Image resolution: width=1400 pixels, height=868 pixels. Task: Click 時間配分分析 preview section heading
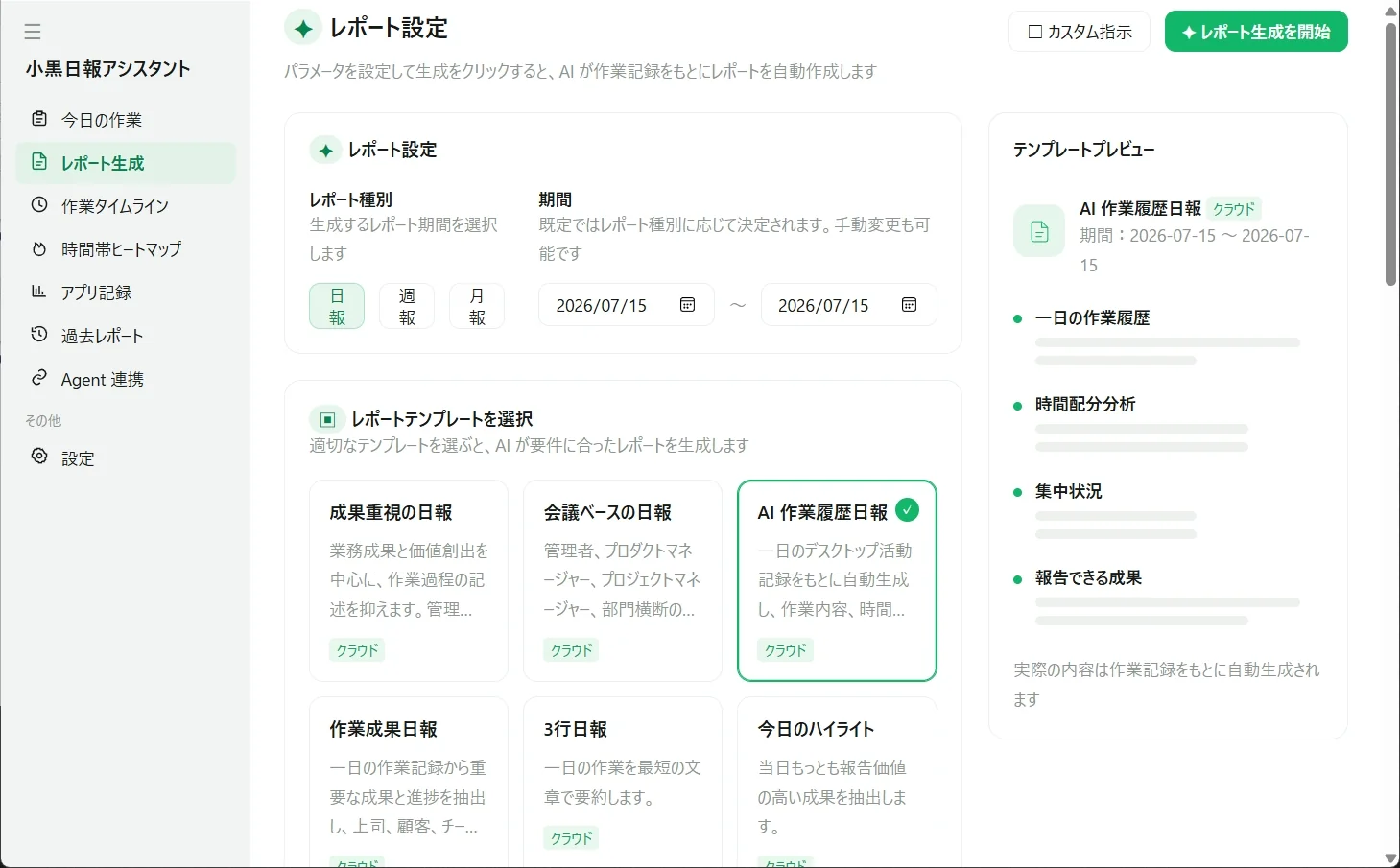[1085, 405]
